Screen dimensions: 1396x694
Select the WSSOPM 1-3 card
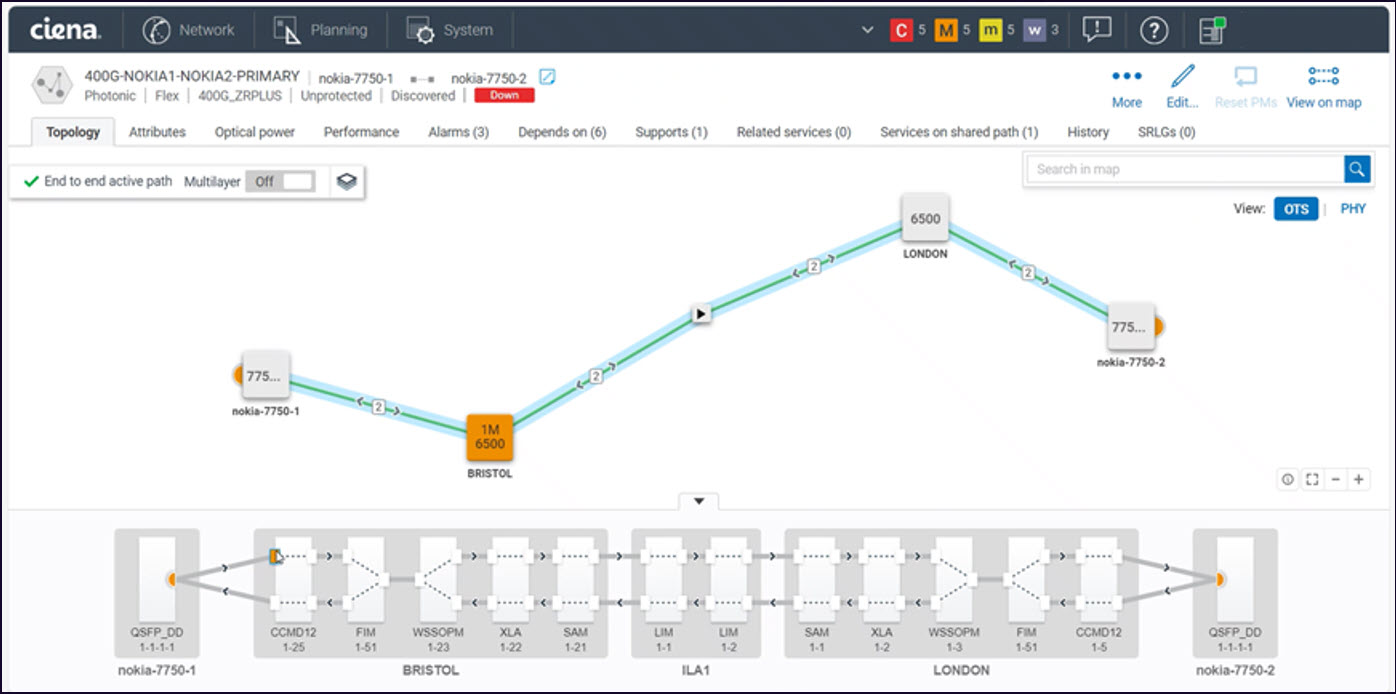[x=953, y=580]
